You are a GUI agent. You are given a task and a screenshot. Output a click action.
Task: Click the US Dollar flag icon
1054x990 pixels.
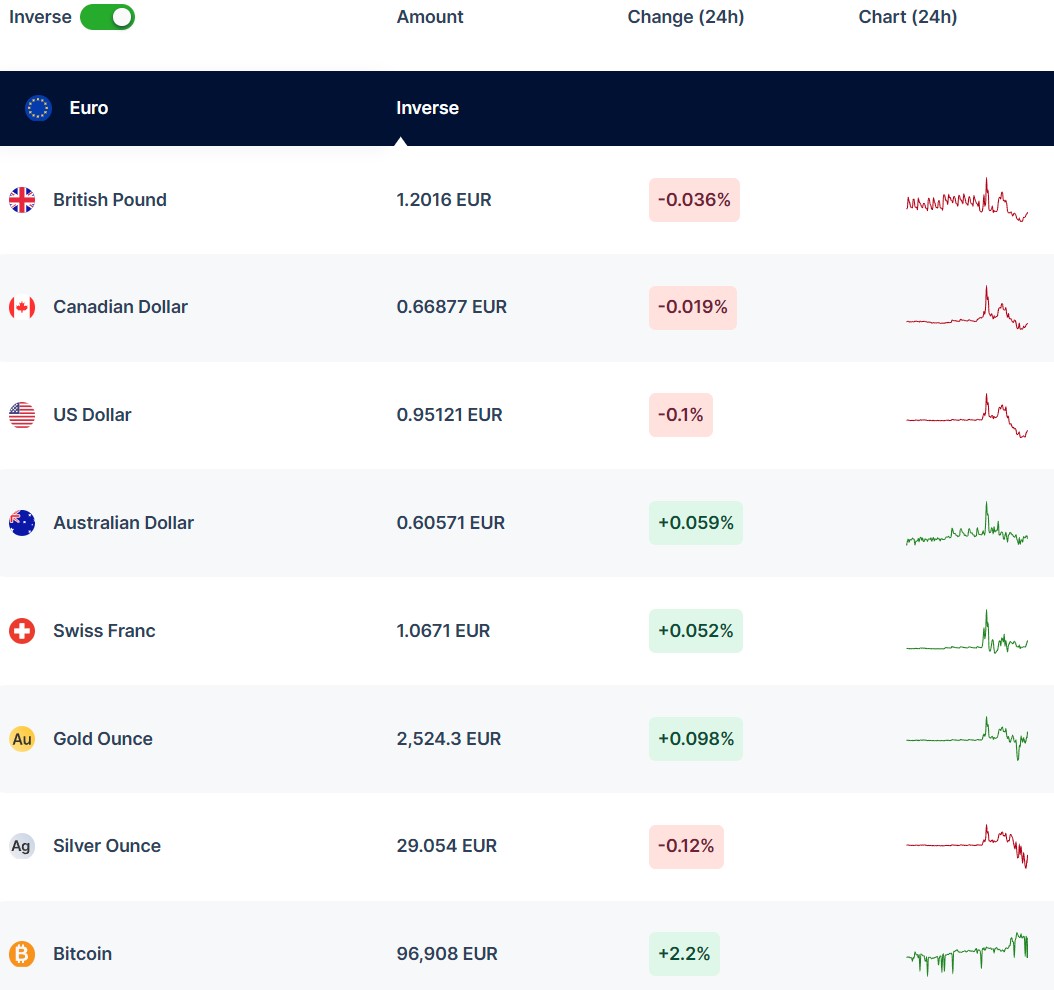tap(22, 415)
